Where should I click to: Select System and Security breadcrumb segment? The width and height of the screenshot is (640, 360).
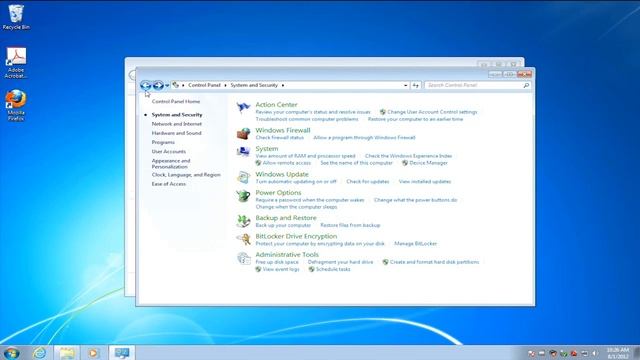click(x=254, y=85)
